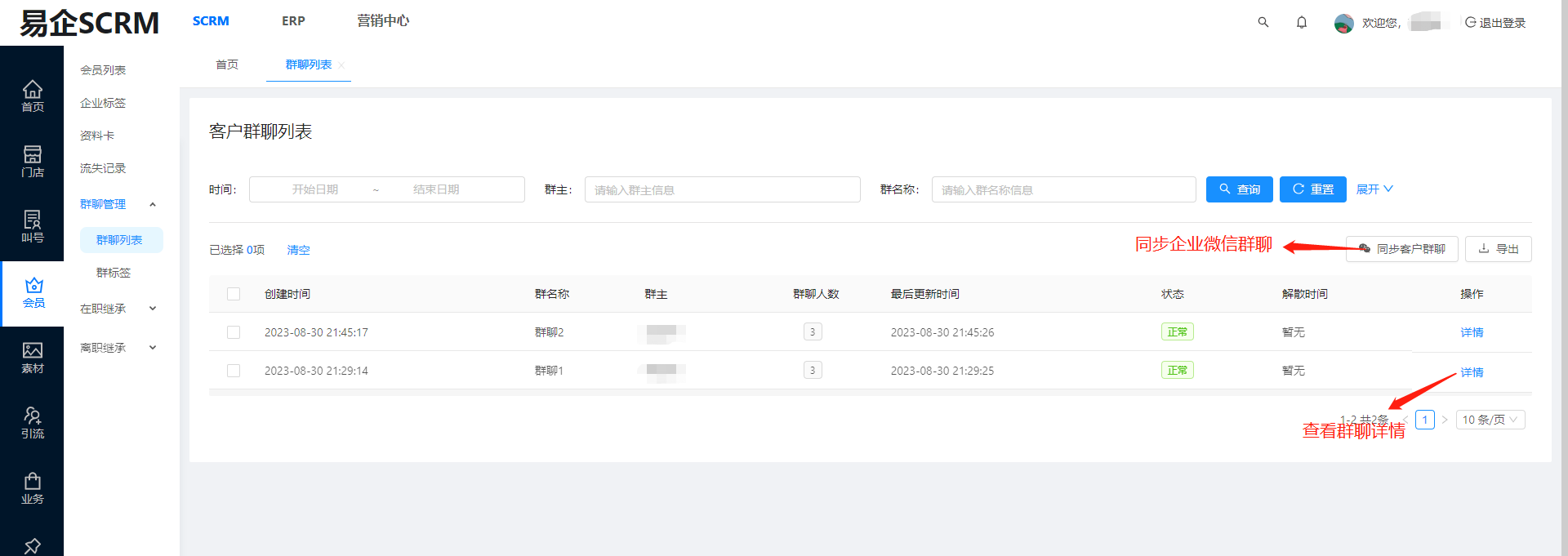Switch to the 首页 page tab
Viewport: 1568px width, 556px height.
(x=227, y=64)
